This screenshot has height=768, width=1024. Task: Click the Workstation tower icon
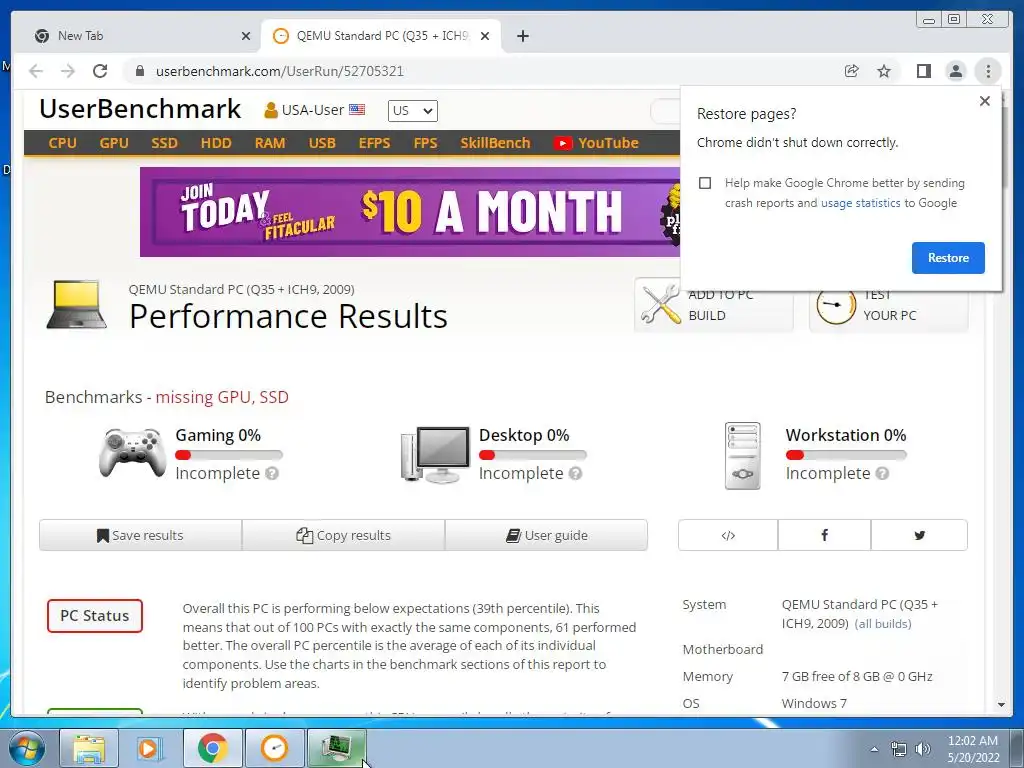[743, 456]
